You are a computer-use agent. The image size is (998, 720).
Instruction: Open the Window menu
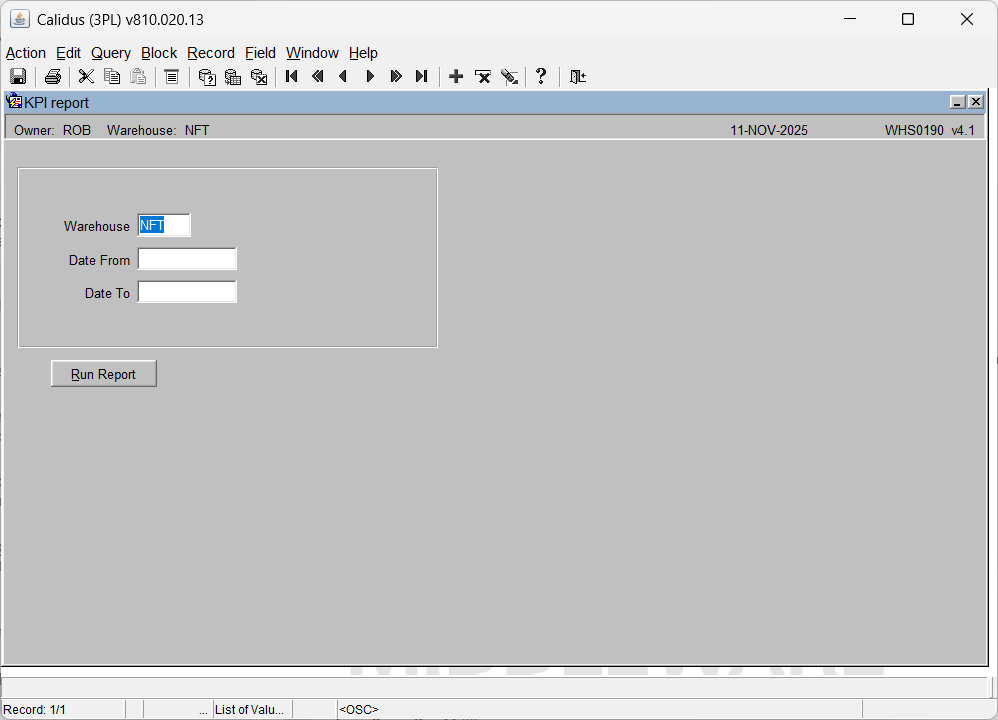coord(312,53)
